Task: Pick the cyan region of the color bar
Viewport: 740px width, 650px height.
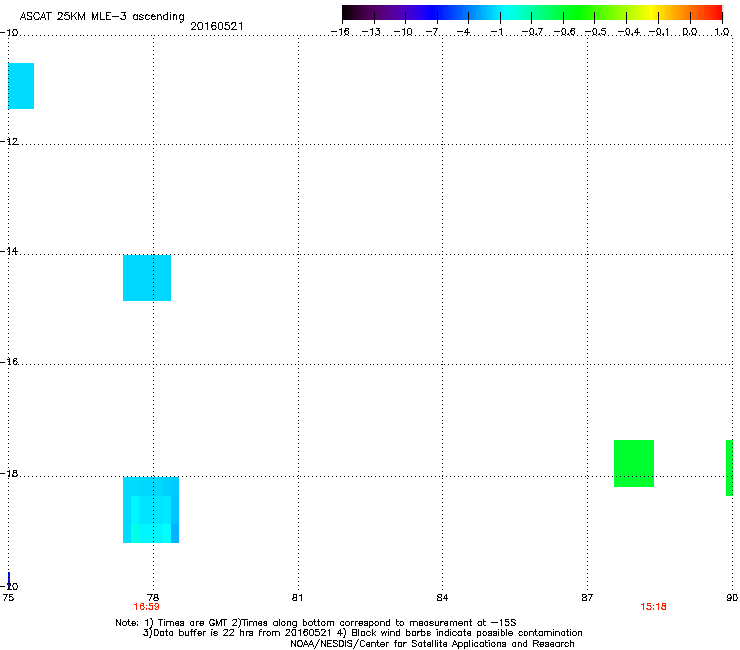Action: tap(507, 12)
